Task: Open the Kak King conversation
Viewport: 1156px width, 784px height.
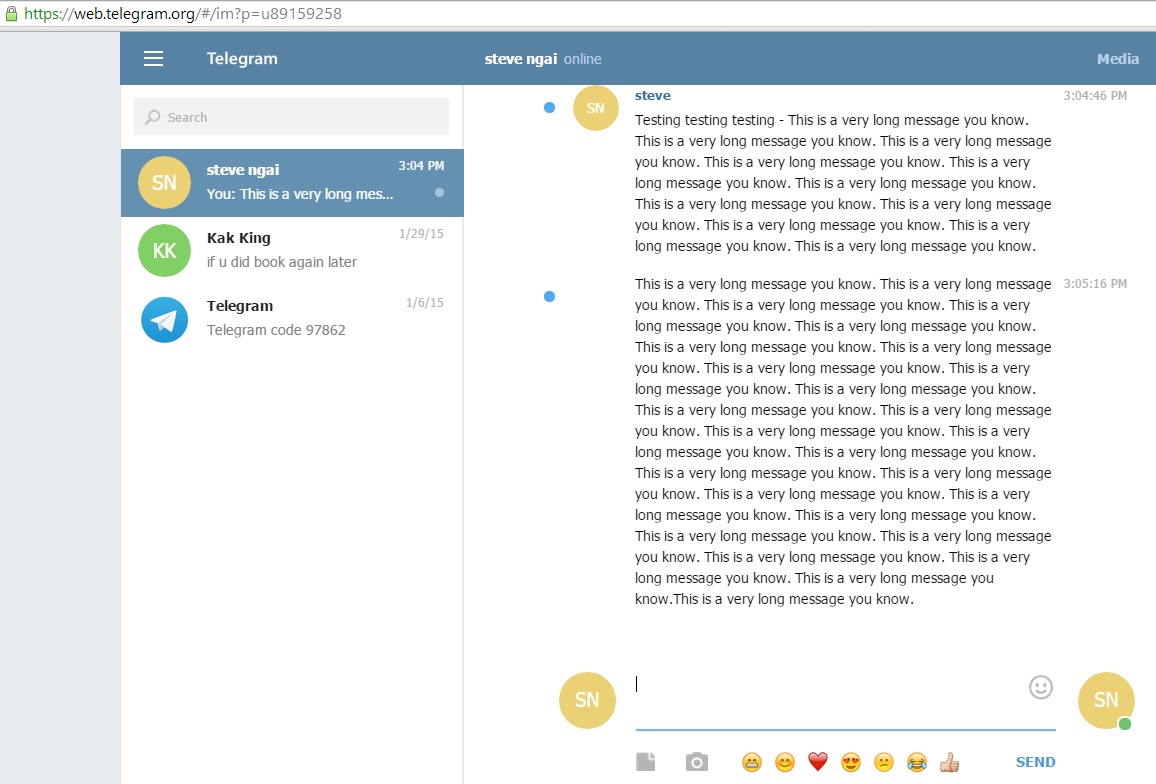Action: (x=292, y=251)
